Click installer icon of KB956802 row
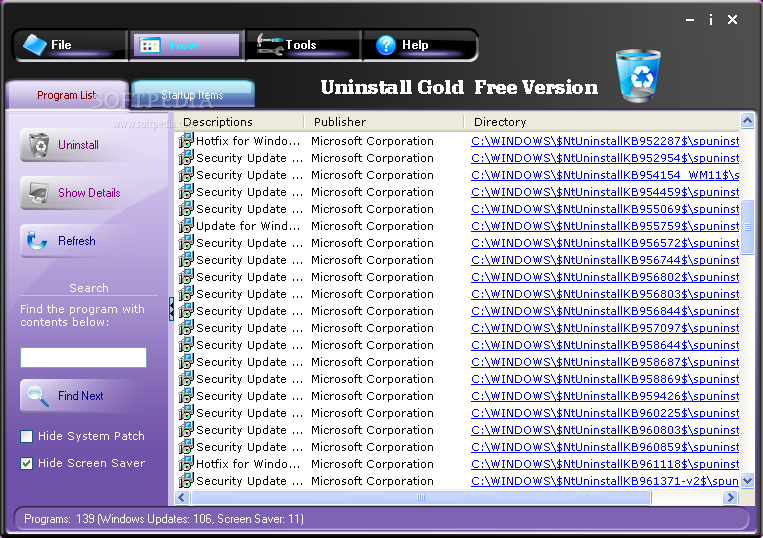This screenshot has width=763, height=538. point(186,277)
